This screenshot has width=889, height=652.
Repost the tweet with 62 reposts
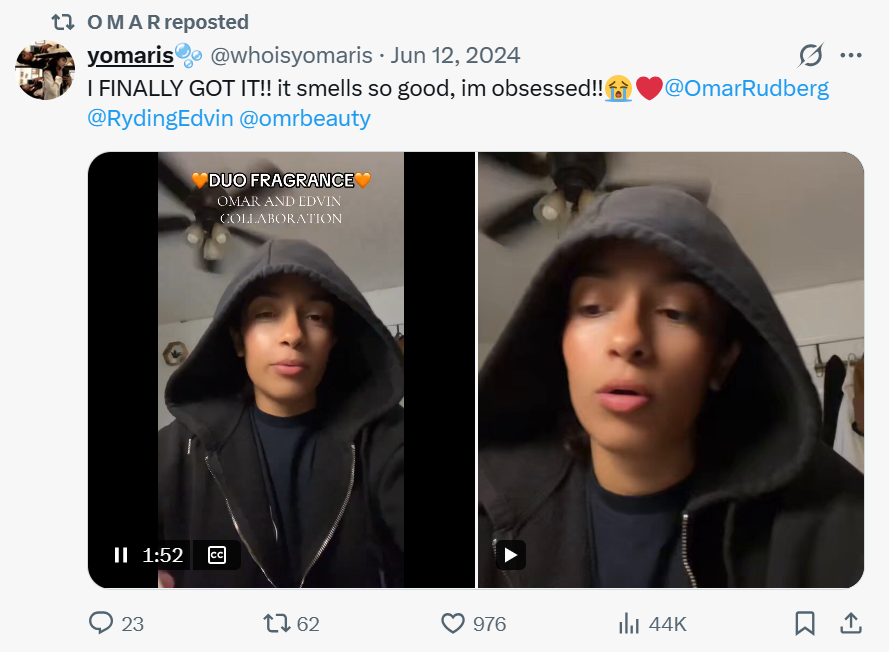click(x=276, y=623)
